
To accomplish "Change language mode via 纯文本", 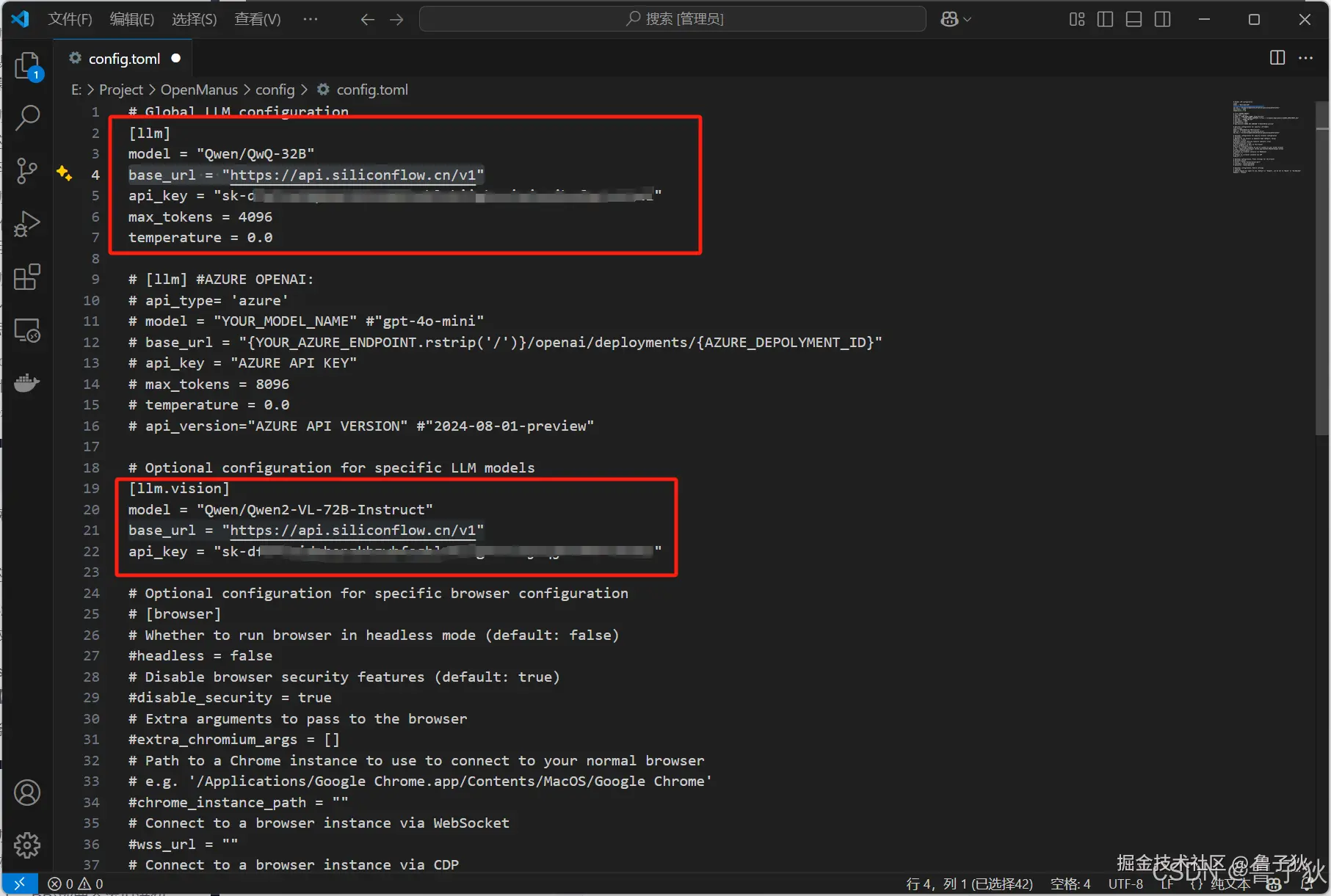I will (x=1230, y=884).
